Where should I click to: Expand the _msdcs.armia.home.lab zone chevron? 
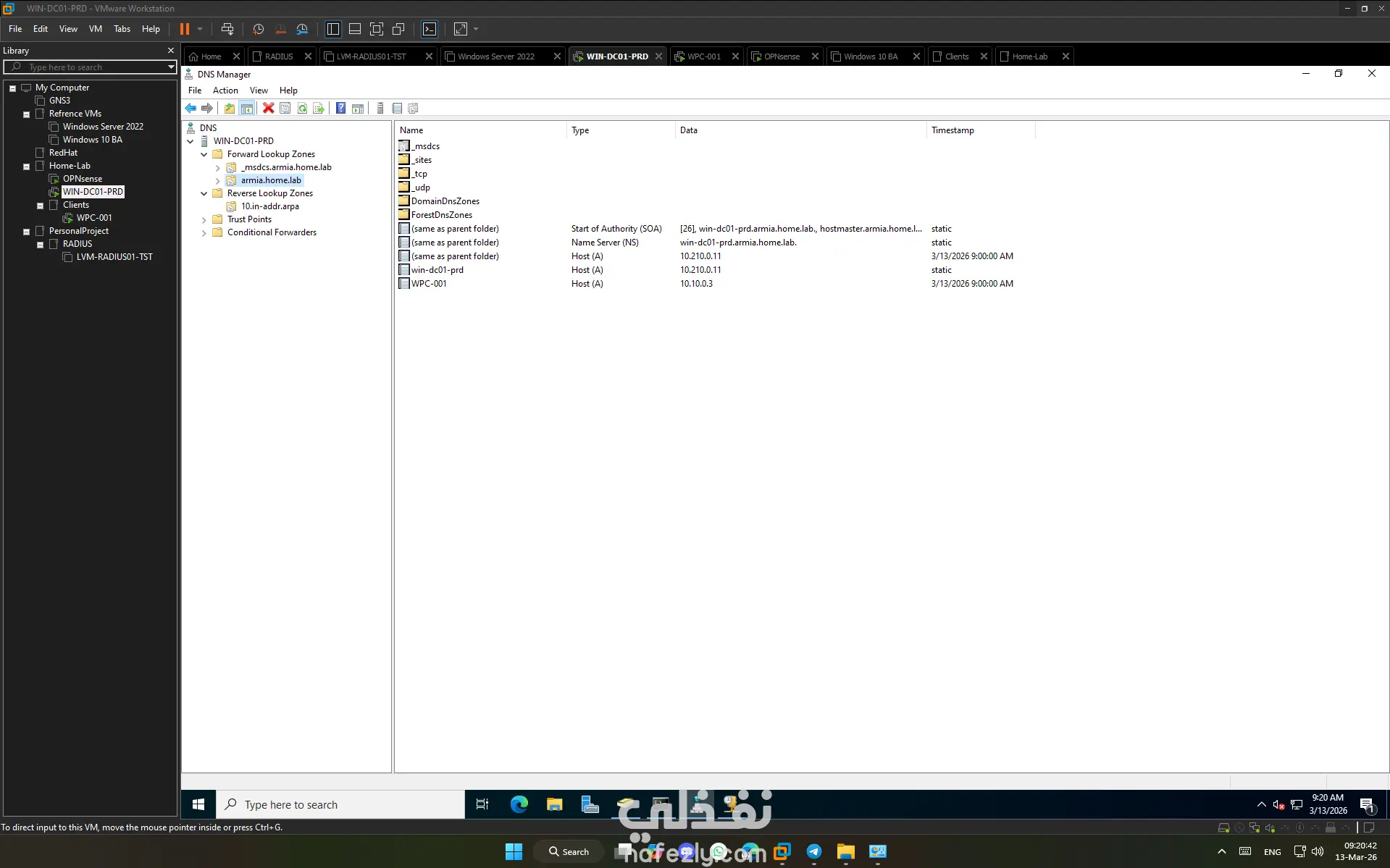coord(217,167)
